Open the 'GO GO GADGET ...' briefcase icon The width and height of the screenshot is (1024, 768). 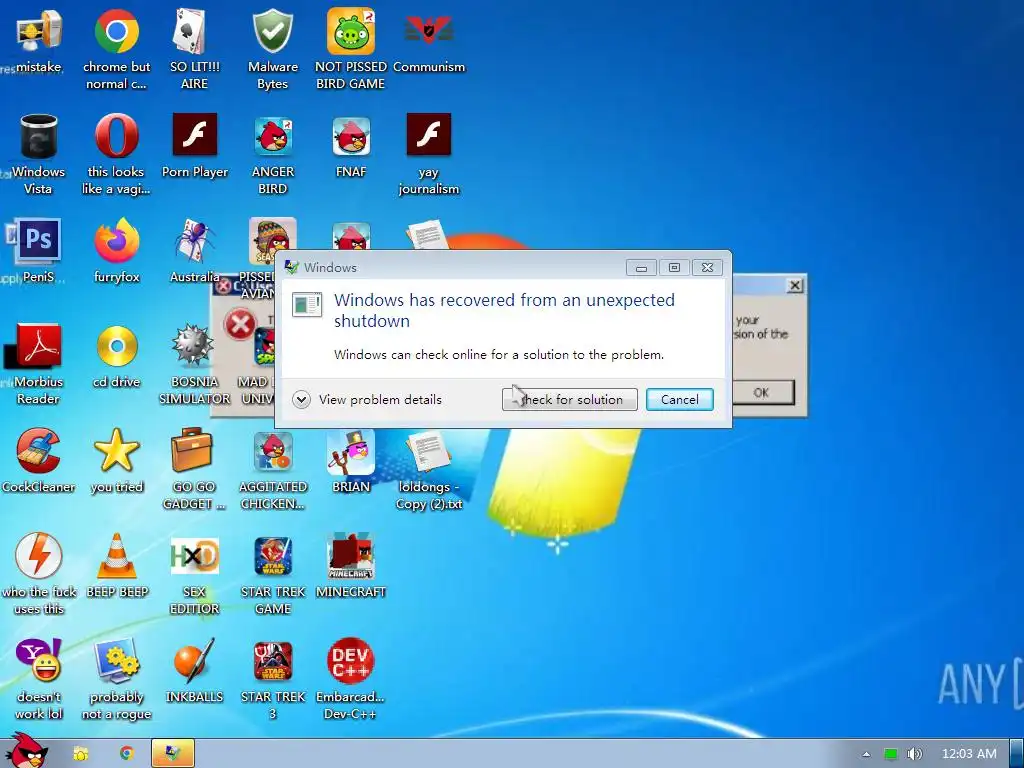point(192,451)
